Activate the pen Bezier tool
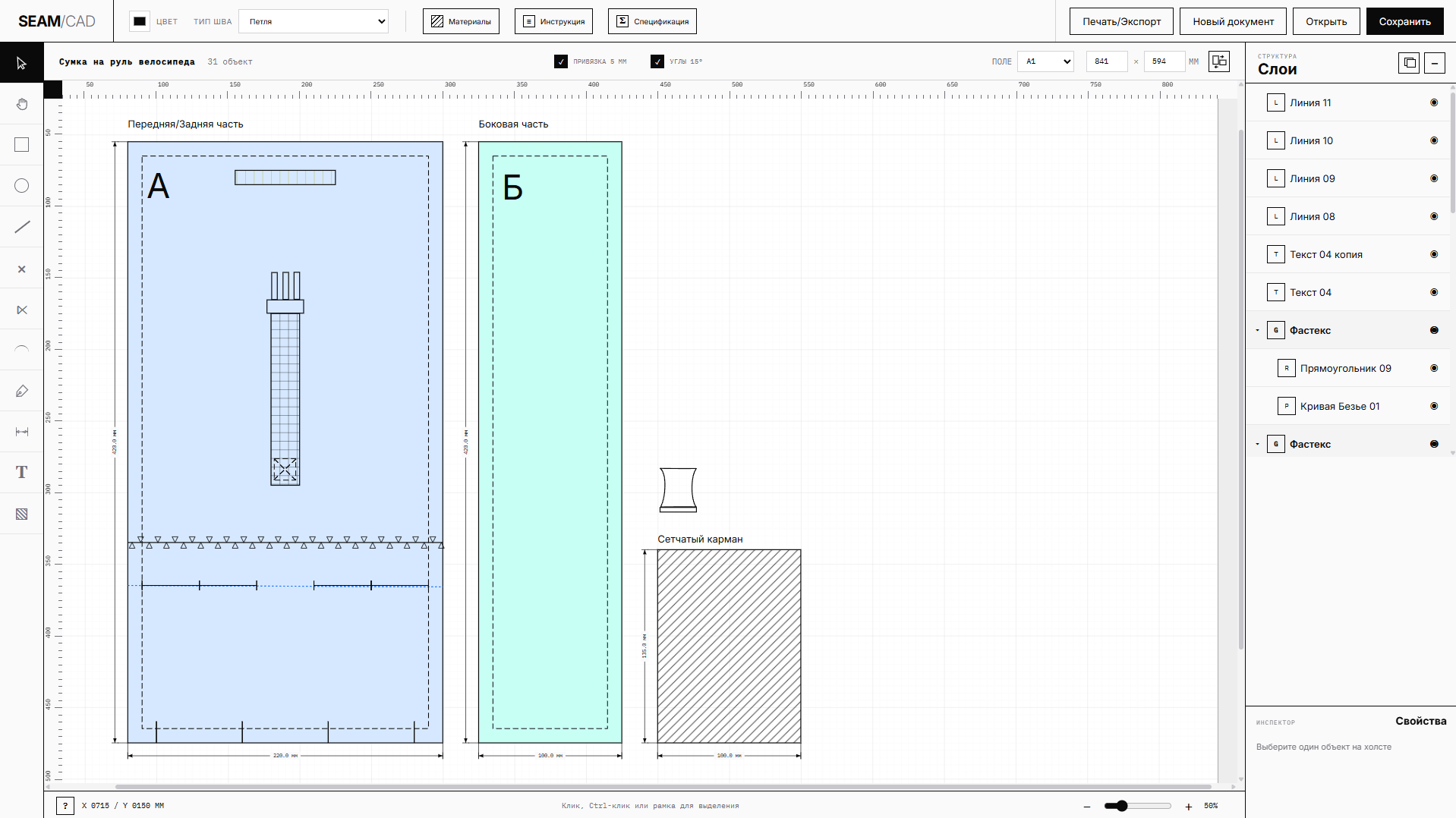 coord(21,391)
